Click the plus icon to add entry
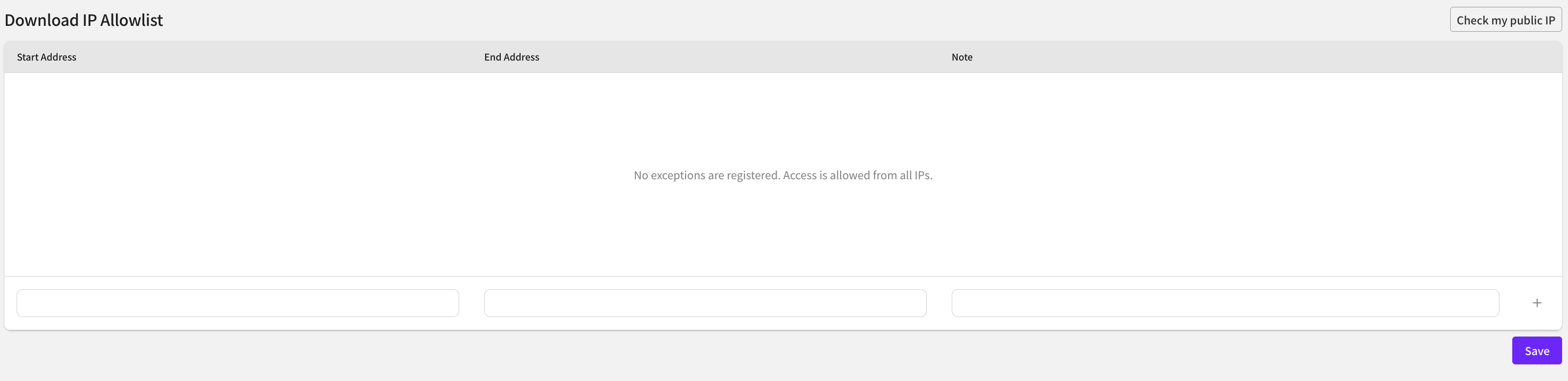The width and height of the screenshot is (1568, 381). click(x=1536, y=303)
